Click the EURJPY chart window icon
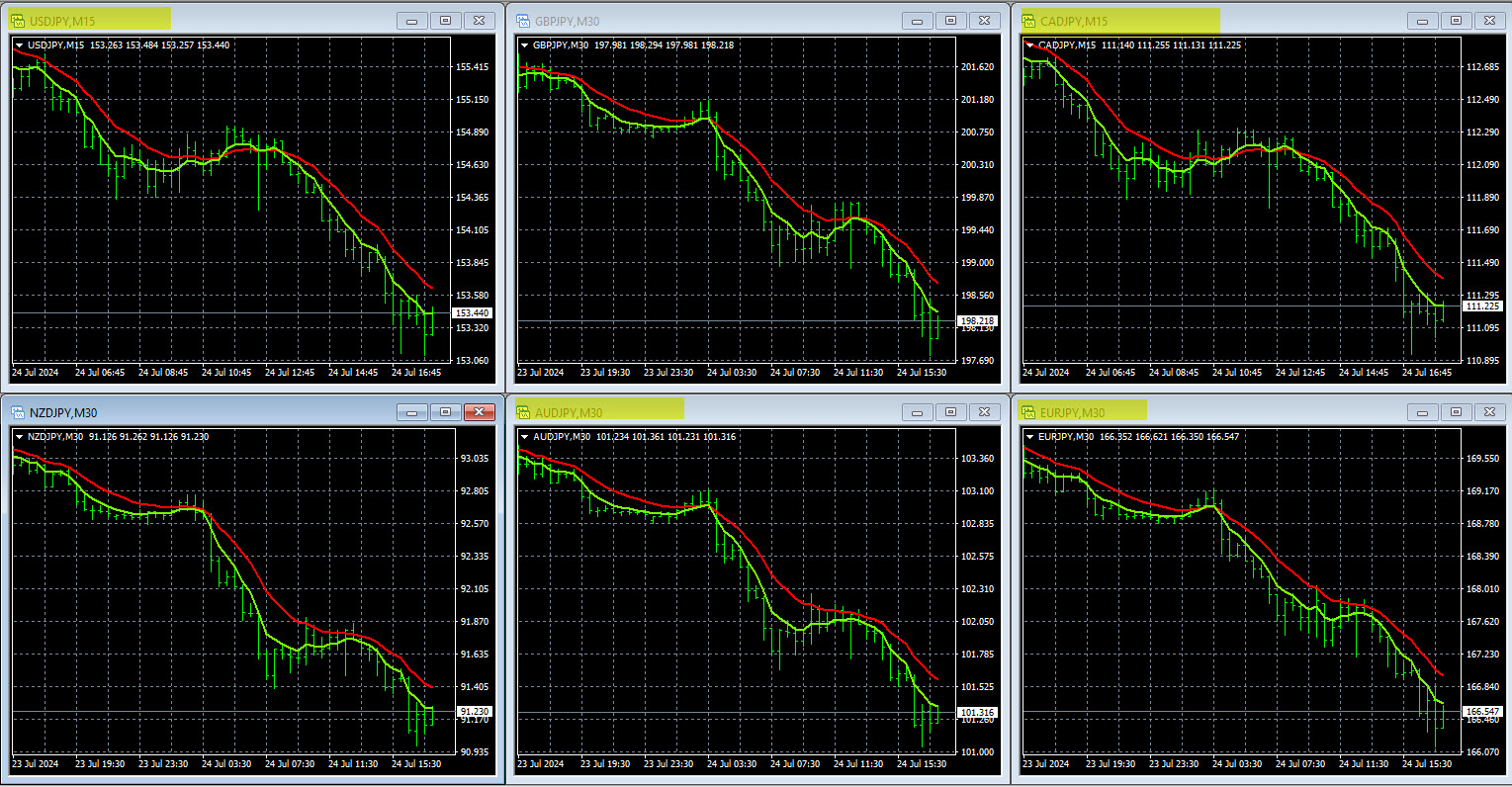This screenshot has width=1512, height=787. point(1027,412)
